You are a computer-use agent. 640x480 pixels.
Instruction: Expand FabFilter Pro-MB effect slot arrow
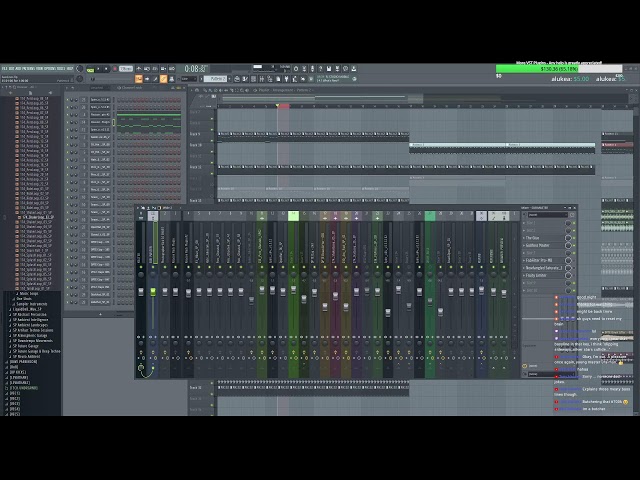[x=524, y=260]
